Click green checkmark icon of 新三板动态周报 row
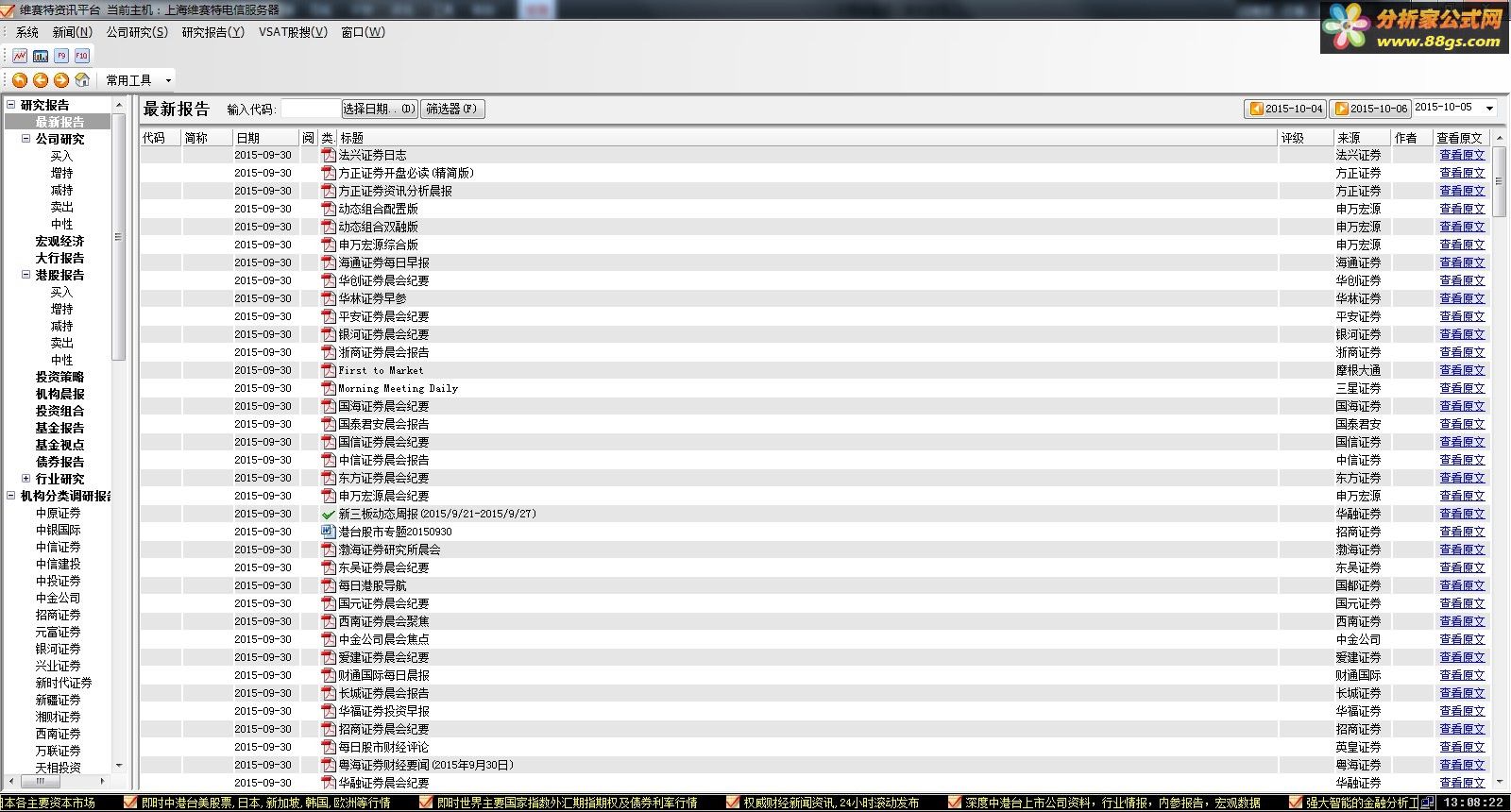 click(x=329, y=514)
